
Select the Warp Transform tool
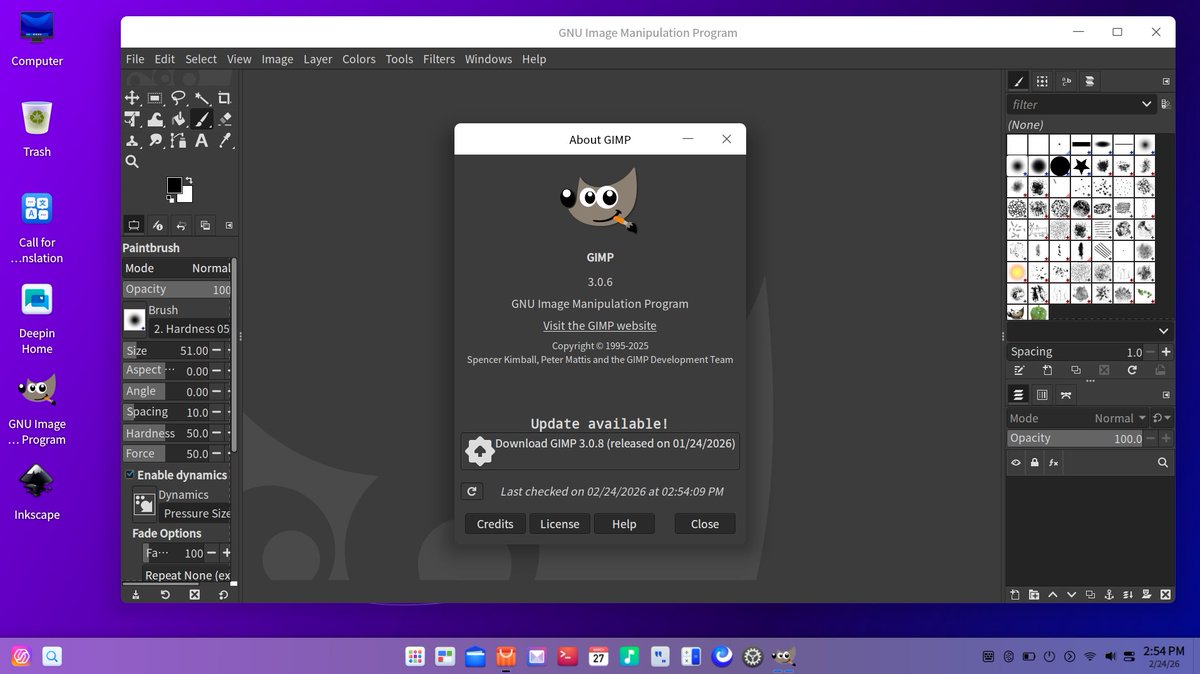(x=155, y=119)
